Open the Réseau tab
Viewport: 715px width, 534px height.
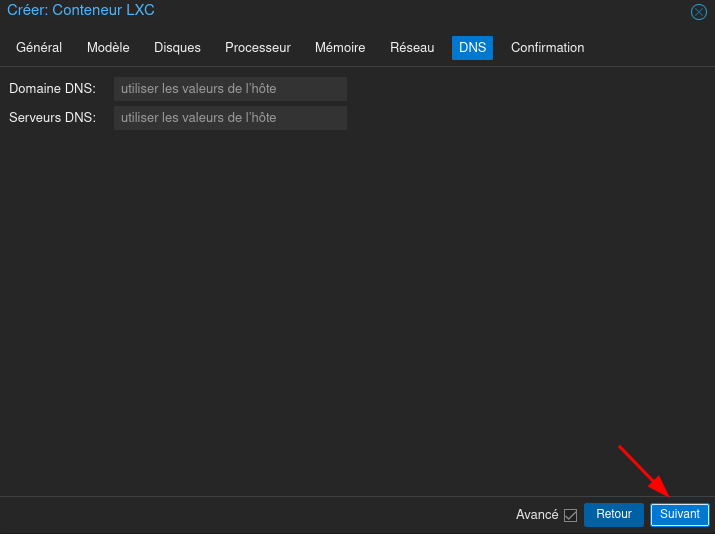pos(412,48)
